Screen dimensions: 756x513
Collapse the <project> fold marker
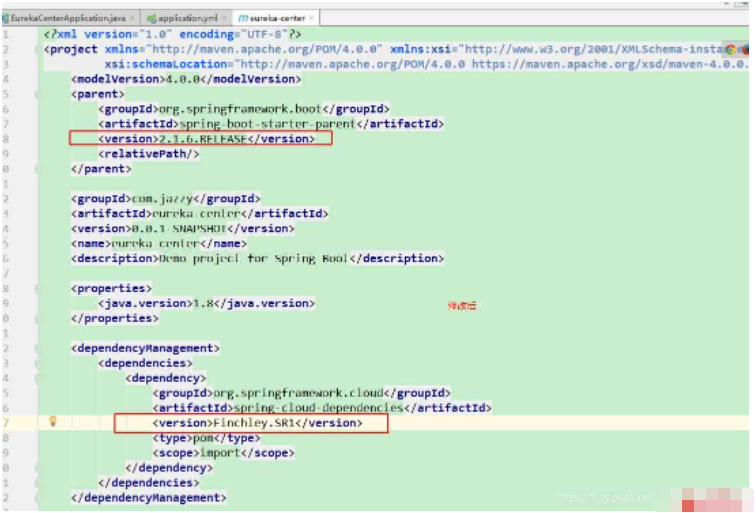tap(38, 49)
